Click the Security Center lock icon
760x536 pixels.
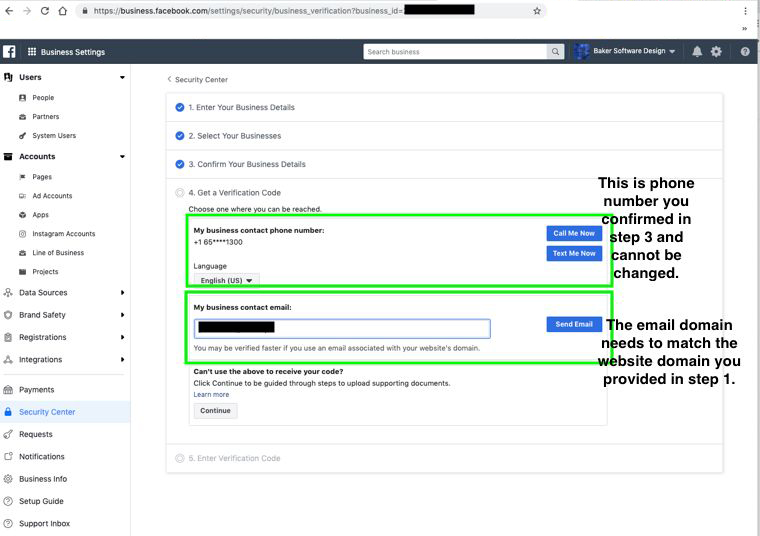point(8,412)
